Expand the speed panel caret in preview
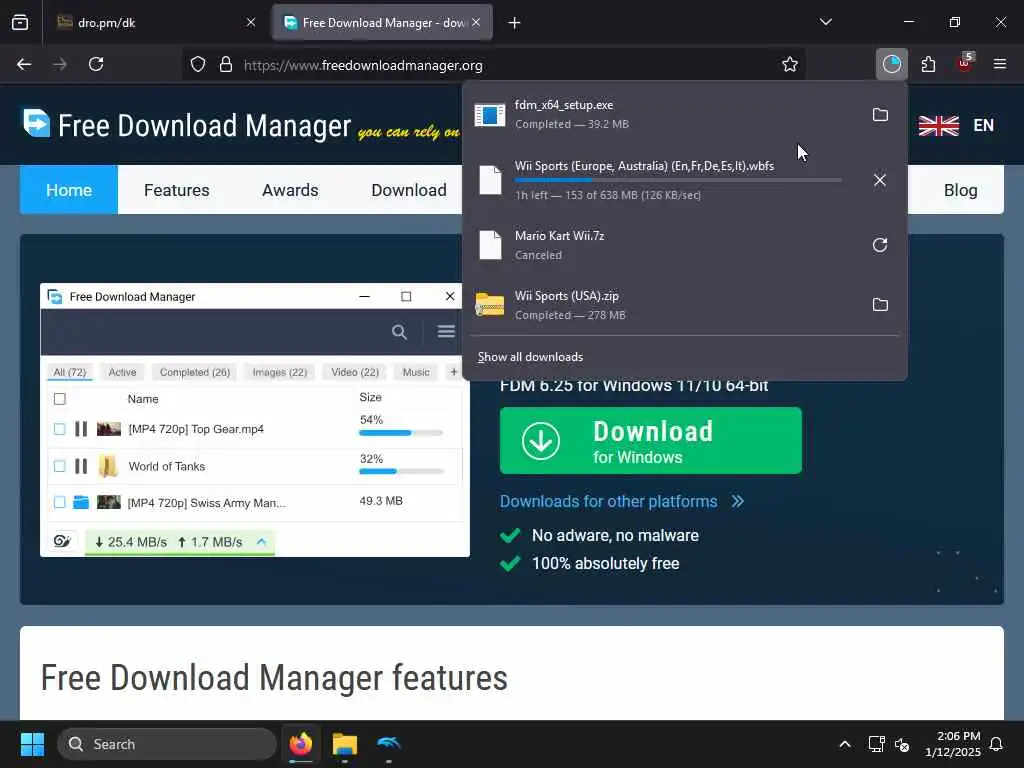Image resolution: width=1024 pixels, height=768 pixels. pyautogui.click(x=262, y=541)
